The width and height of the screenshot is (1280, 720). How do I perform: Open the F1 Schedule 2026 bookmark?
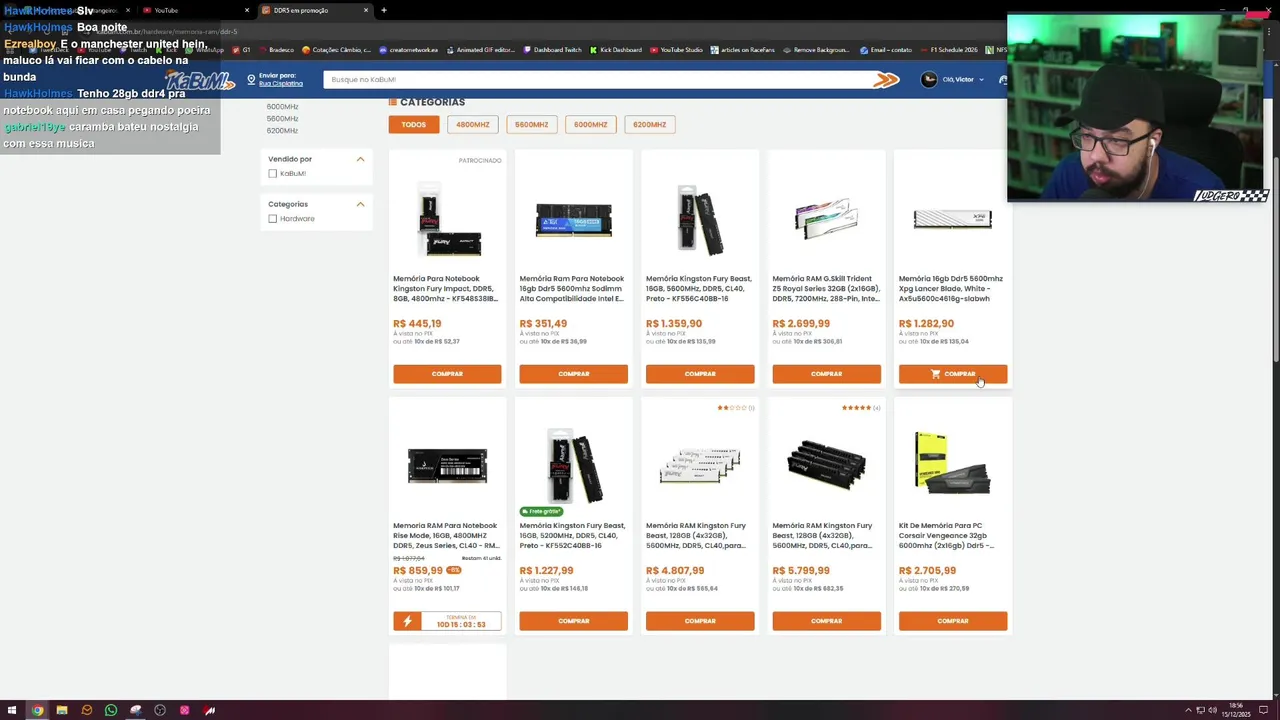948,50
